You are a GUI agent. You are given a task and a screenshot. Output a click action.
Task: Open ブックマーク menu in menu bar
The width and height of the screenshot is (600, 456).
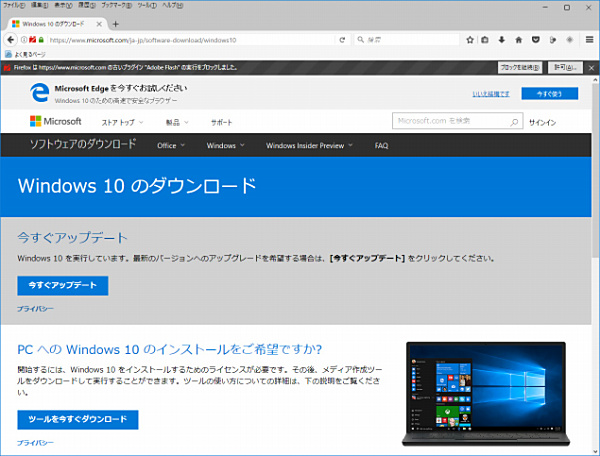pyautogui.click(x=117, y=6)
